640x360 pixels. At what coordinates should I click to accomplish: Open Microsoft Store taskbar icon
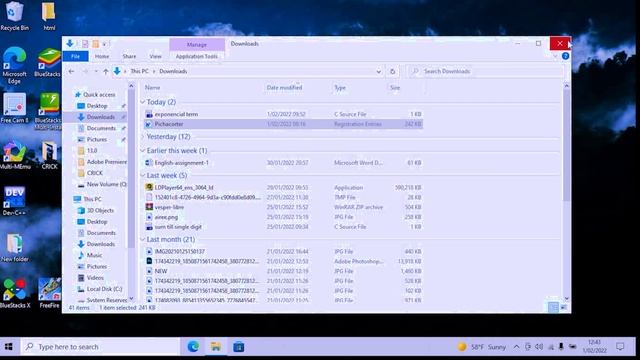click(x=239, y=347)
